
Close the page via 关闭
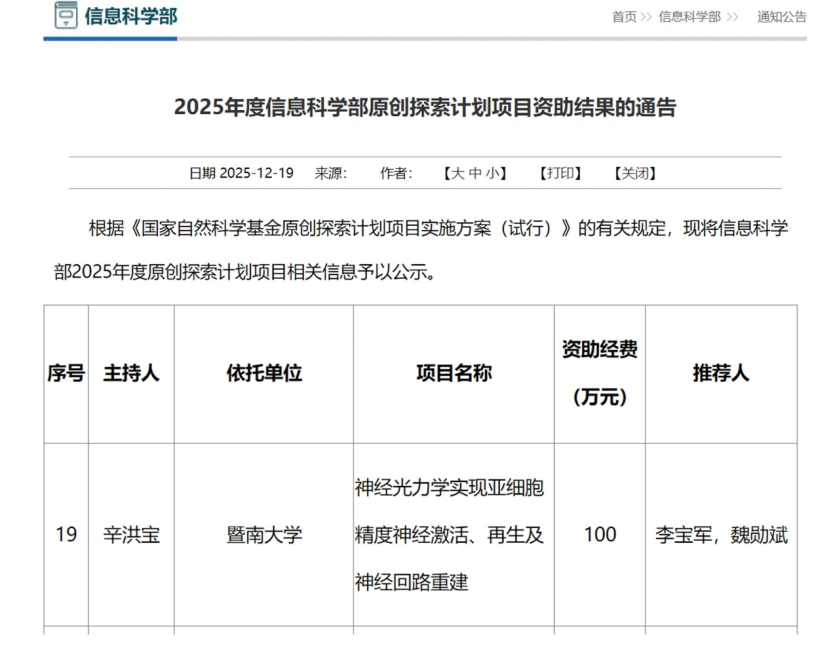[x=635, y=173]
